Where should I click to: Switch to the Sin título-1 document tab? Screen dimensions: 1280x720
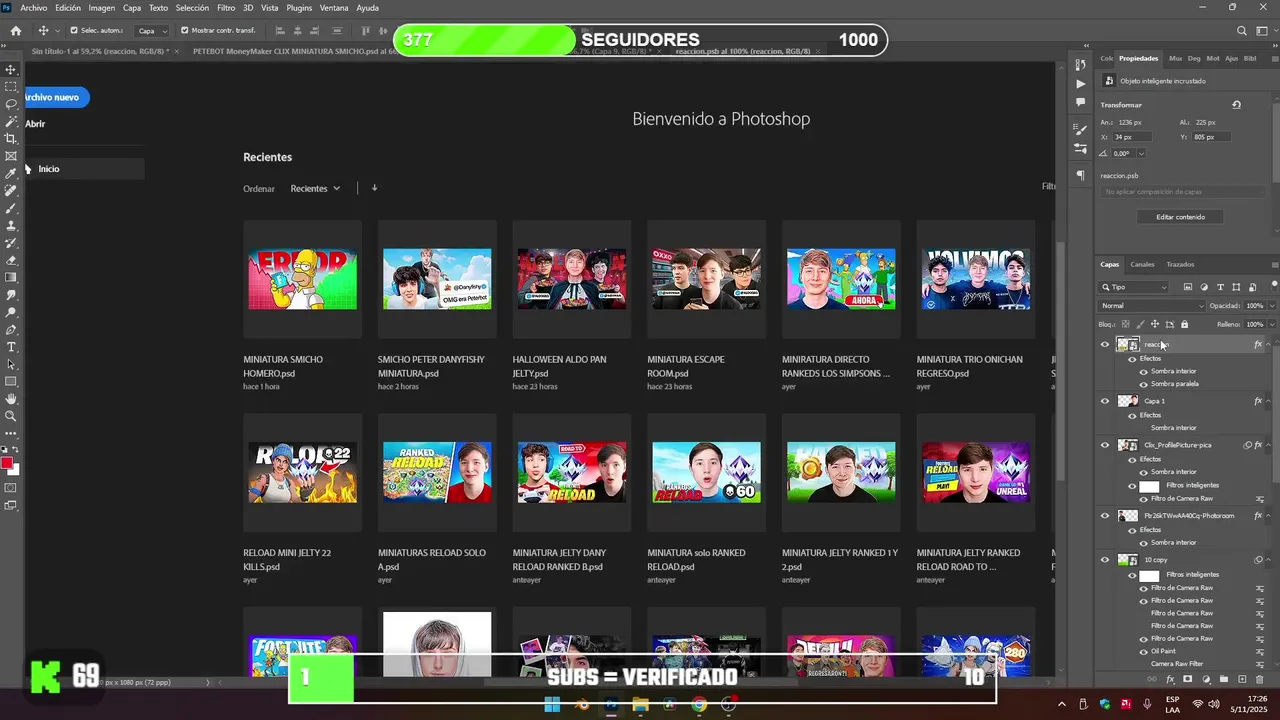tap(100, 50)
